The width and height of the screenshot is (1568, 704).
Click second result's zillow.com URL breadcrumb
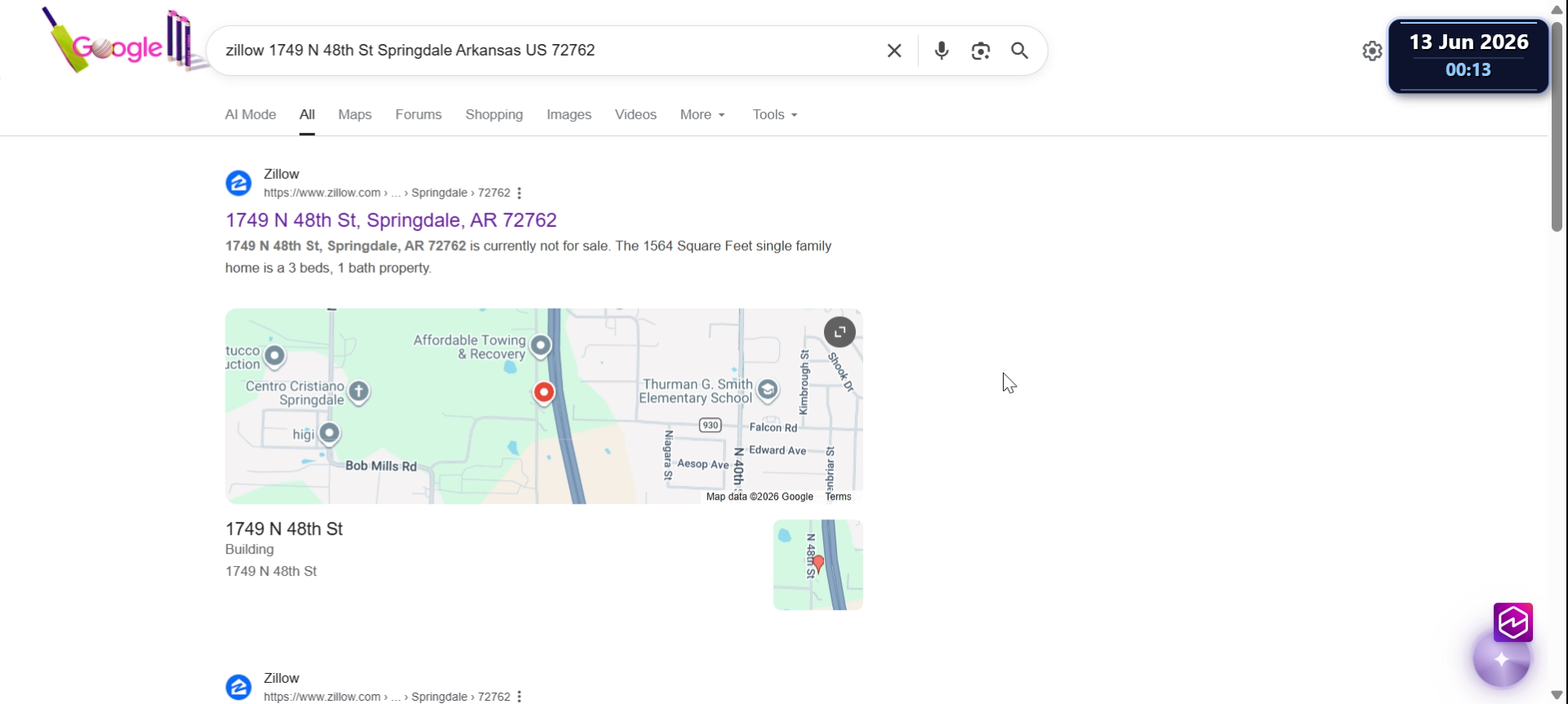coord(387,697)
